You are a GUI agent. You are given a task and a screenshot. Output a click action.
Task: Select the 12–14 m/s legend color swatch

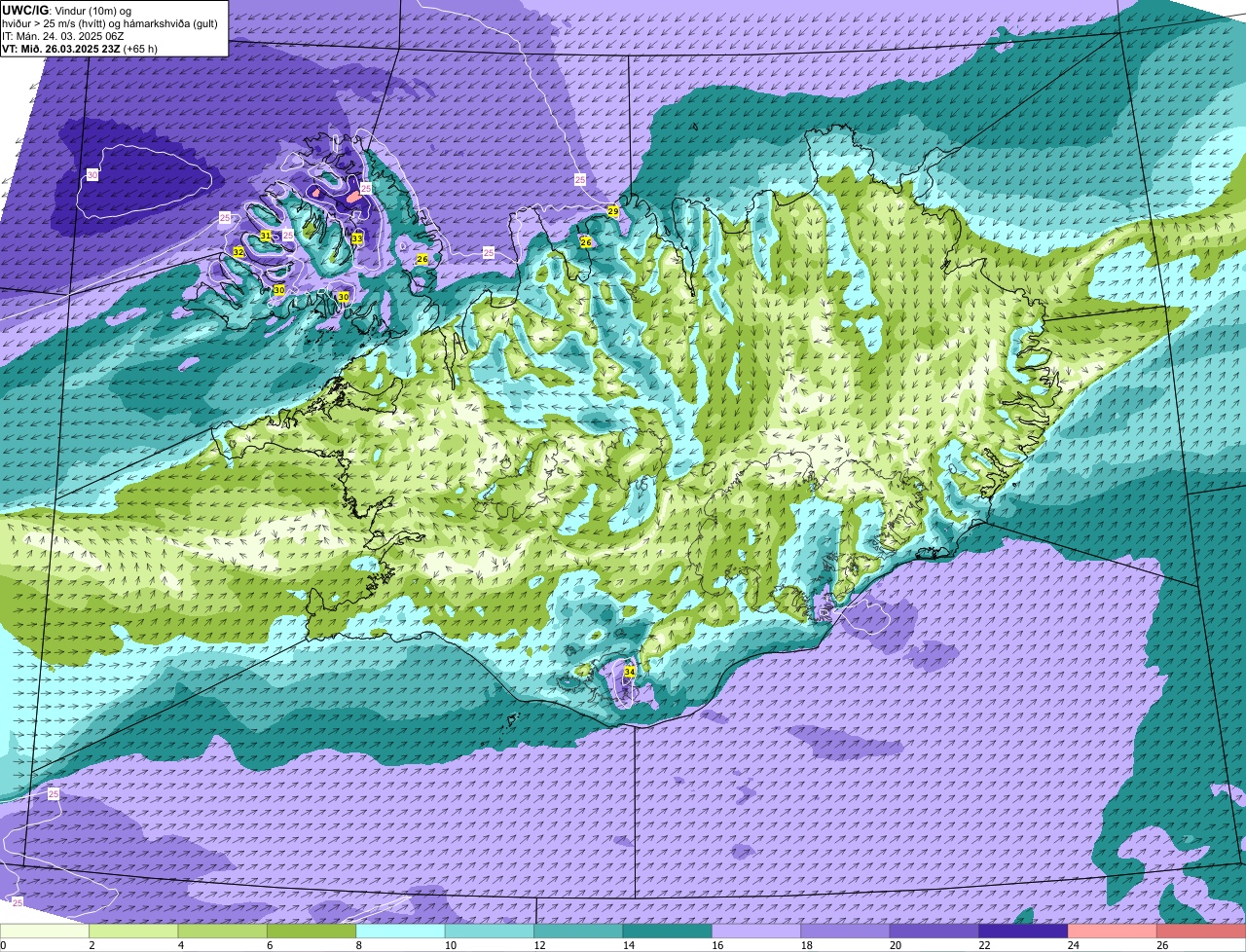click(579, 931)
